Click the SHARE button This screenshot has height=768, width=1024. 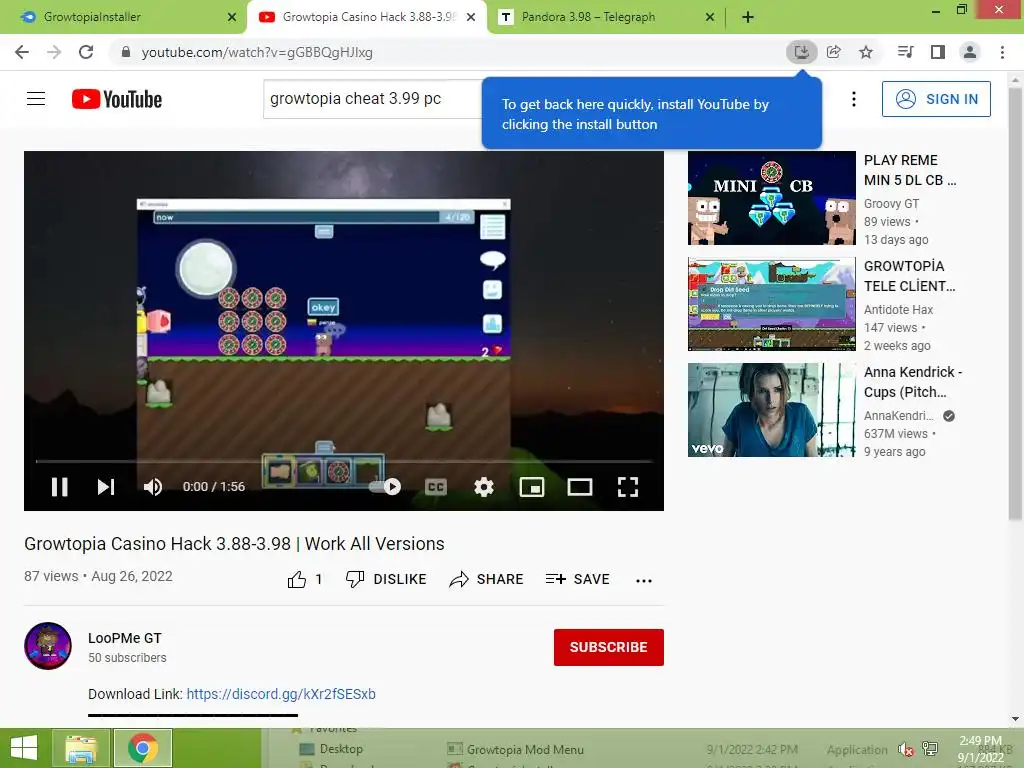[487, 579]
